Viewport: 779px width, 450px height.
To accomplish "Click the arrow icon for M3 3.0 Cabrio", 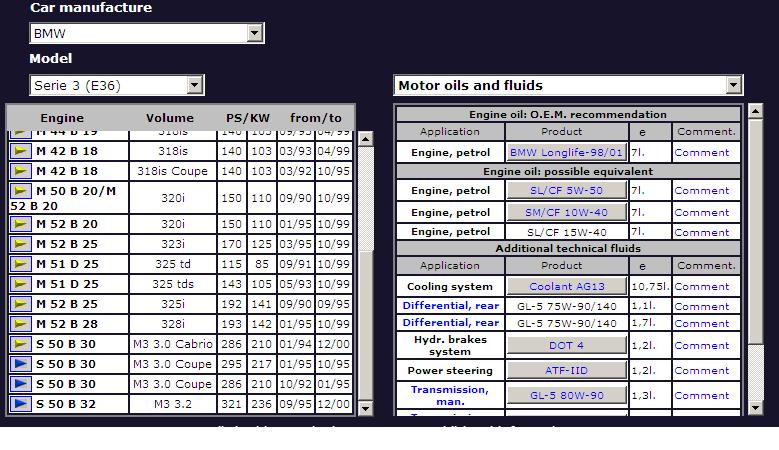I will tap(20, 344).
